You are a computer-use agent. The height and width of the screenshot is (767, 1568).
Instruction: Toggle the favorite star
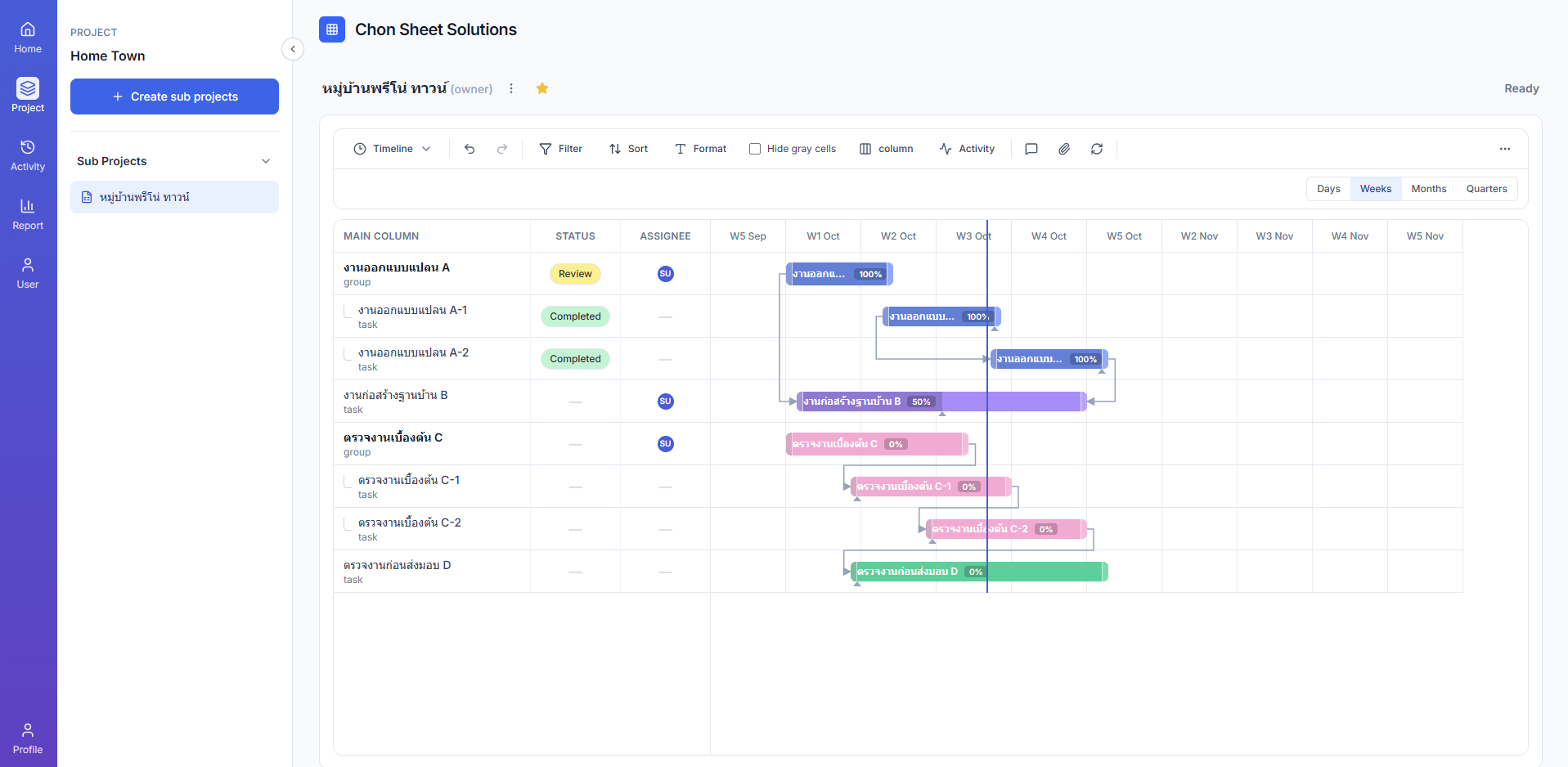tap(542, 88)
